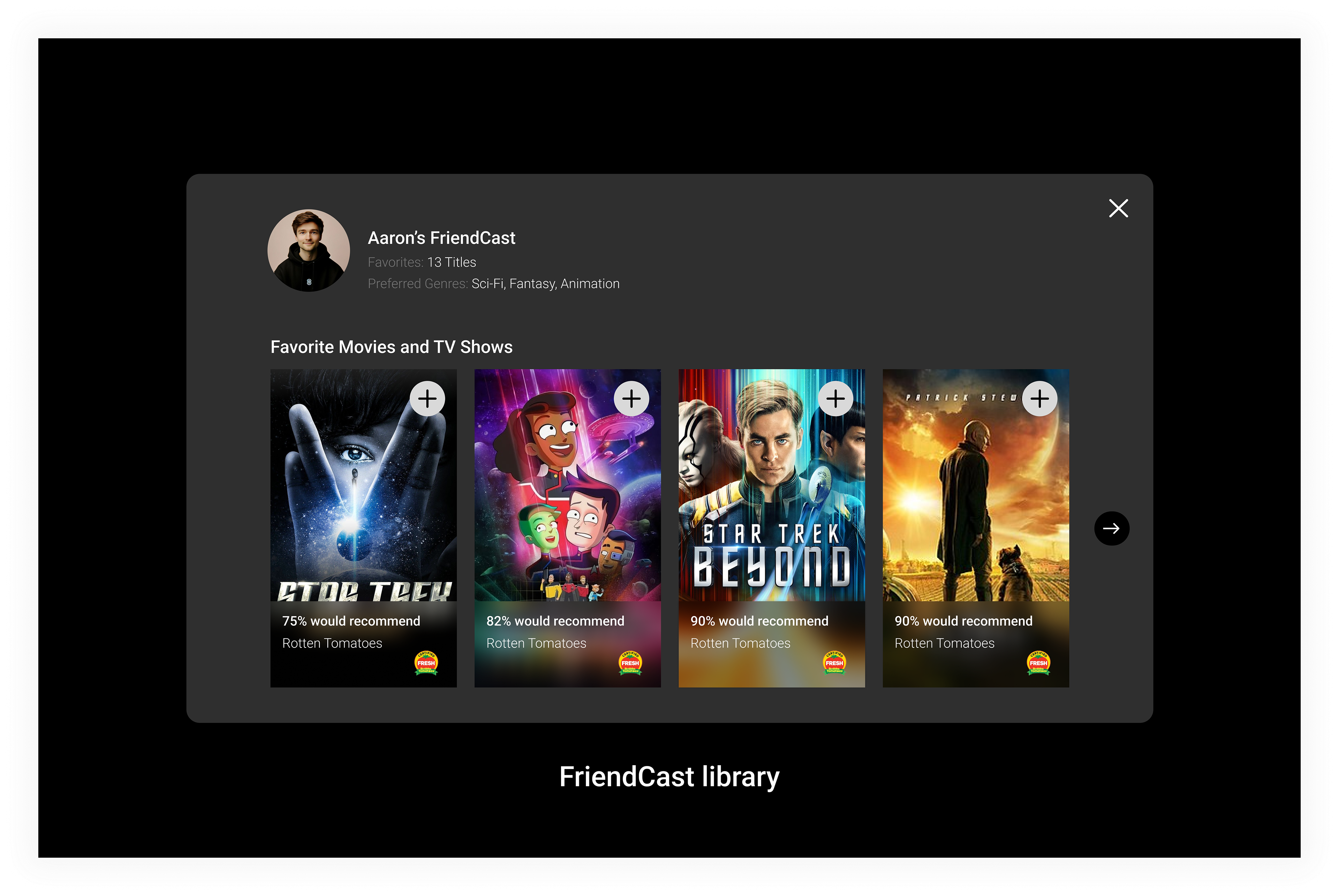Open the Star Trek Discovery poster
Screen dimensions: 1339x896
coord(363,485)
